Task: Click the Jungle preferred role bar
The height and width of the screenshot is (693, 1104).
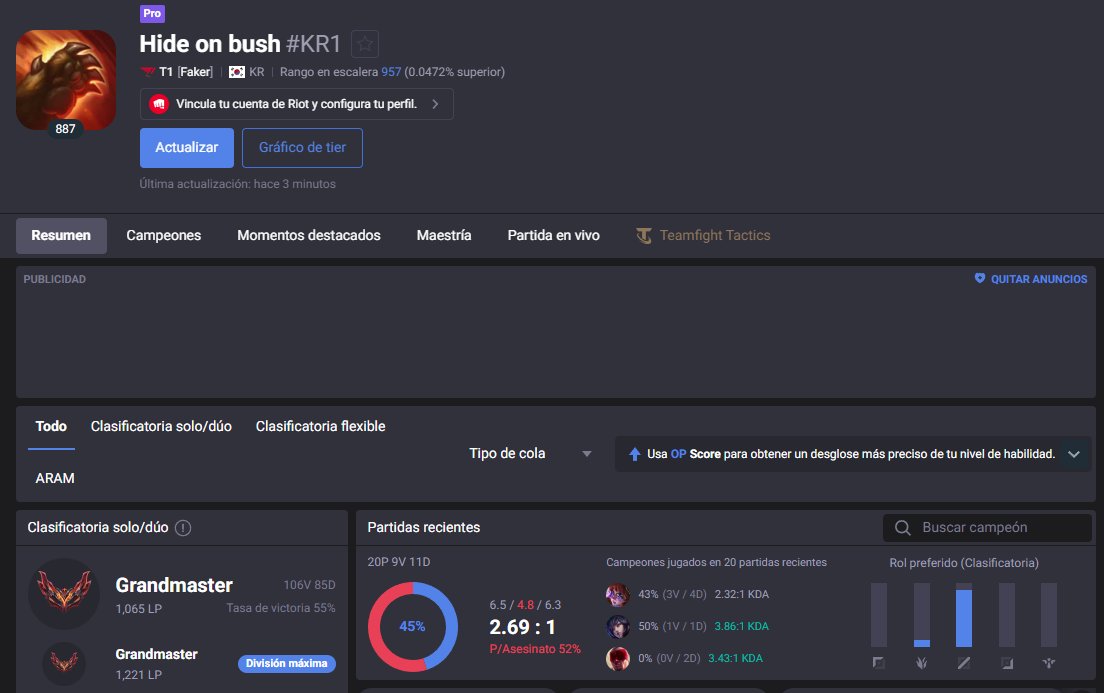Action: (x=922, y=615)
